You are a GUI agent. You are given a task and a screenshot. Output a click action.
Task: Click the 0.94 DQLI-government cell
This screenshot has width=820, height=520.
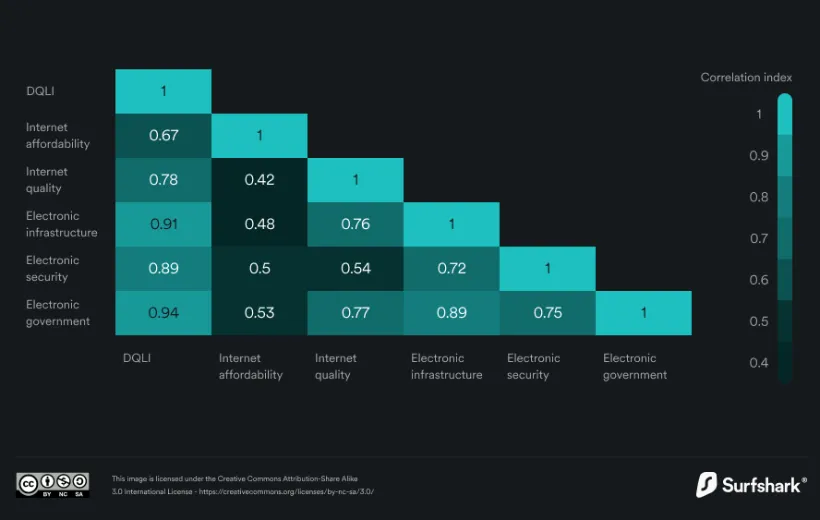point(163,313)
